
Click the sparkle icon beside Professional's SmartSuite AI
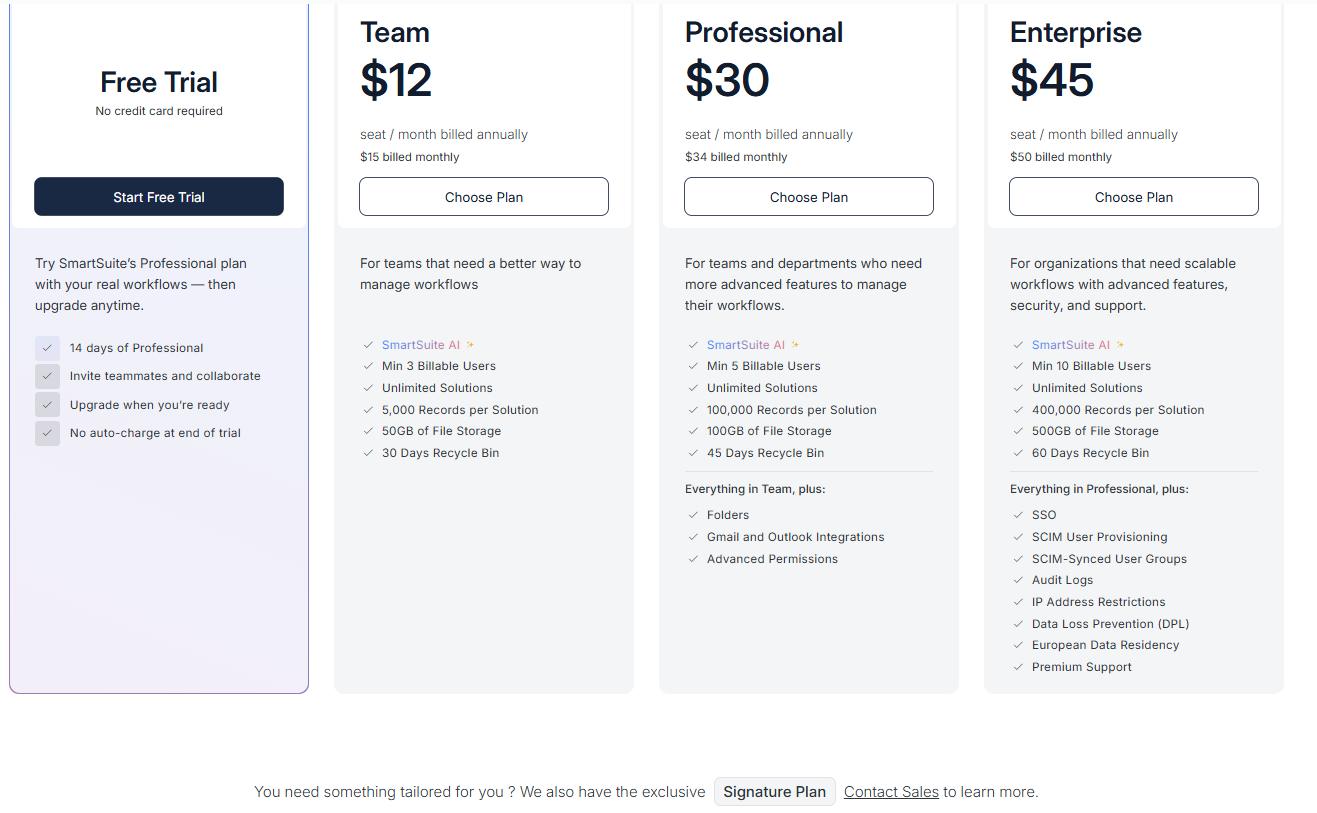click(x=795, y=345)
